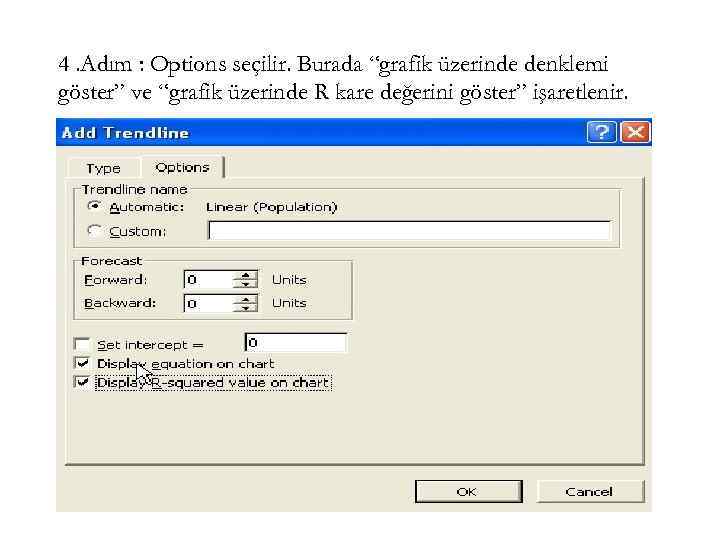This screenshot has height=540, width=720.
Task: Increase the Forward forecast units
Action: (x=246, y=275)
